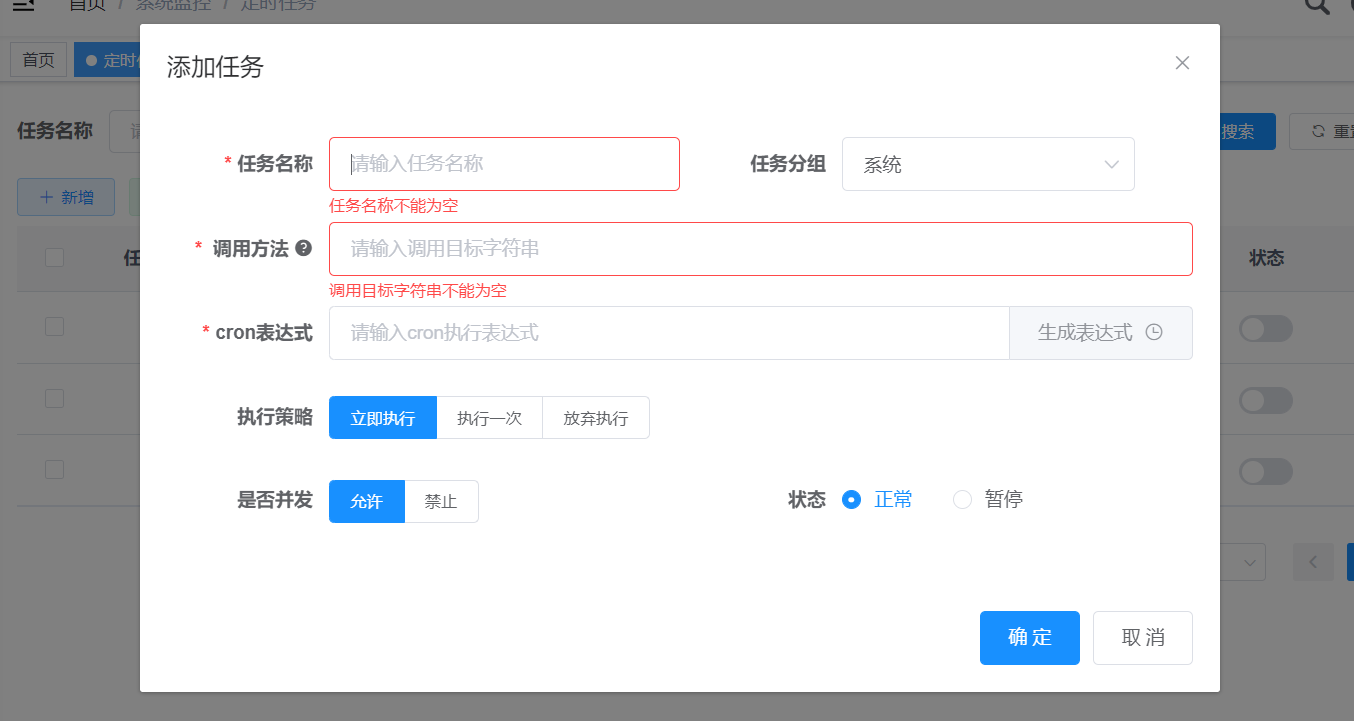Toggle the first row status switch
1354x721 pixels.
1266,329
